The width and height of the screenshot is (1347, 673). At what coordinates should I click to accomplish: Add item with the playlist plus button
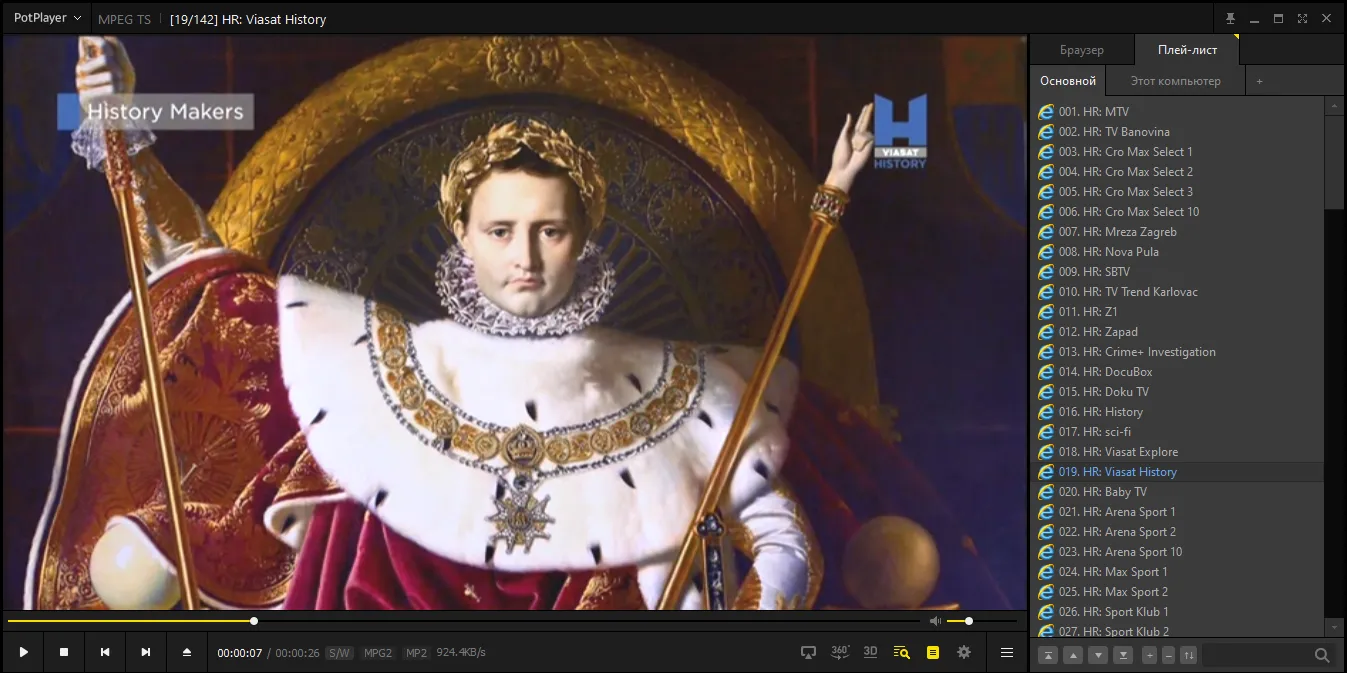point(1150,655)
